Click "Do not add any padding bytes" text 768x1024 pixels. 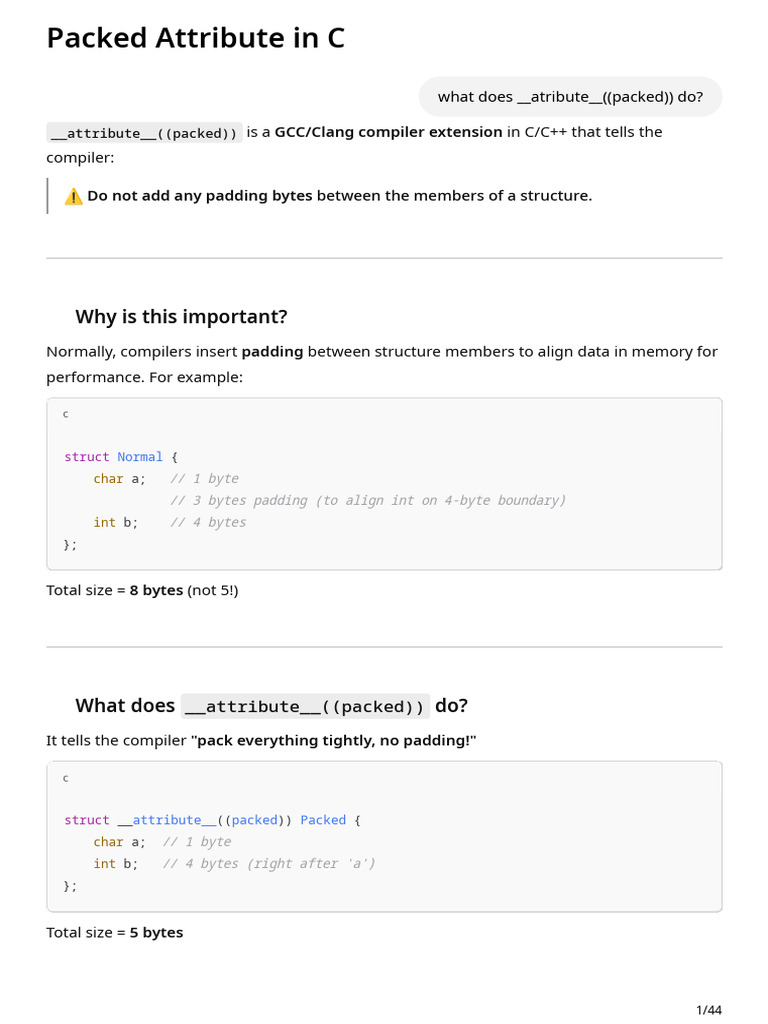coord(200,196)
